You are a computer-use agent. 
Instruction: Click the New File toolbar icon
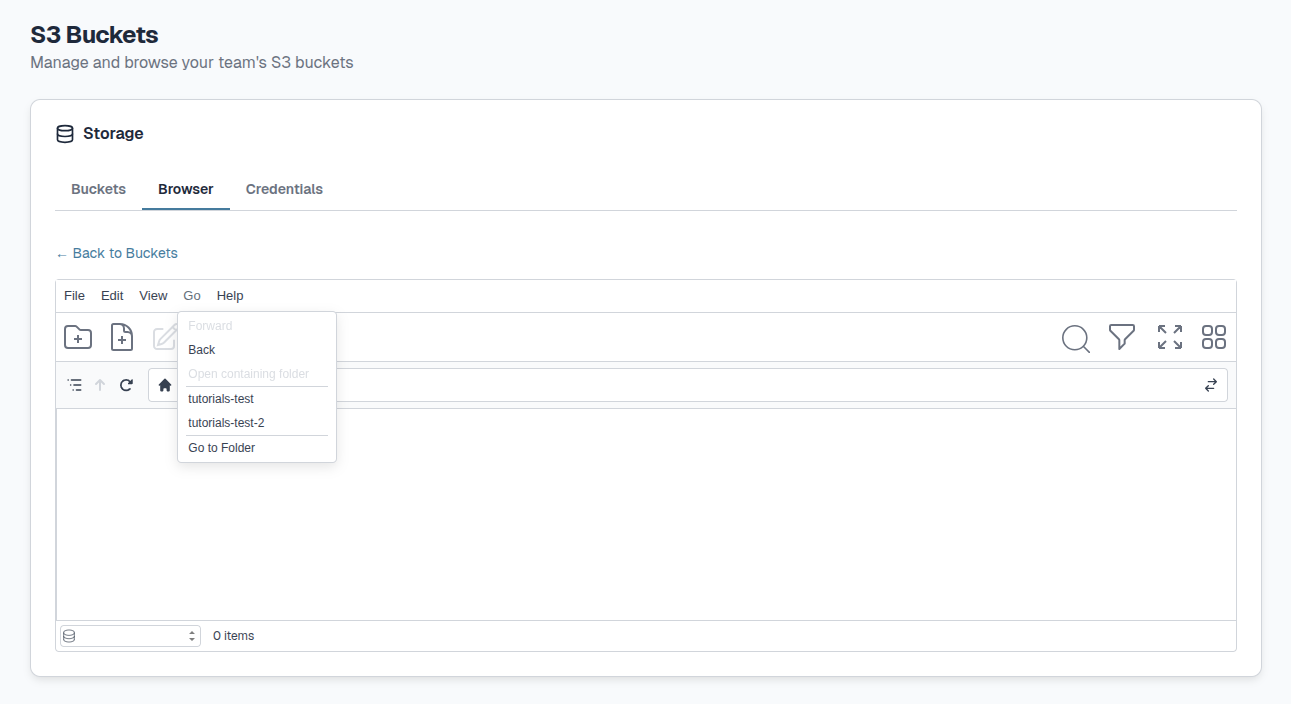pyautogui.click(x=121, y=338)
